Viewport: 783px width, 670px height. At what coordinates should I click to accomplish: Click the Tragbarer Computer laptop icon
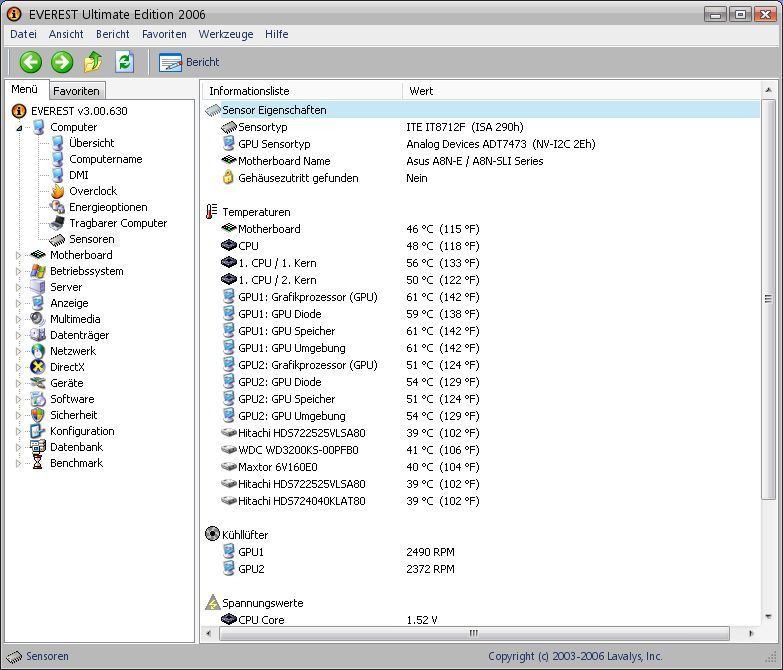58,223
